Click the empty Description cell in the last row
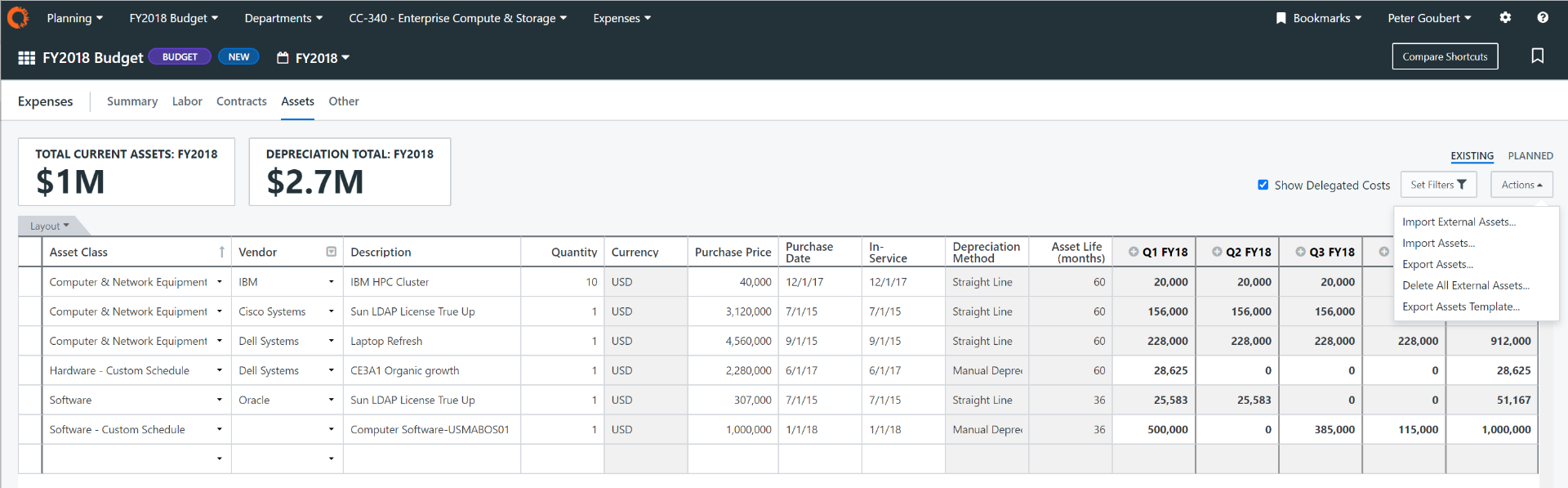The height and width of the screenshot is (488, 1568). 432,459
